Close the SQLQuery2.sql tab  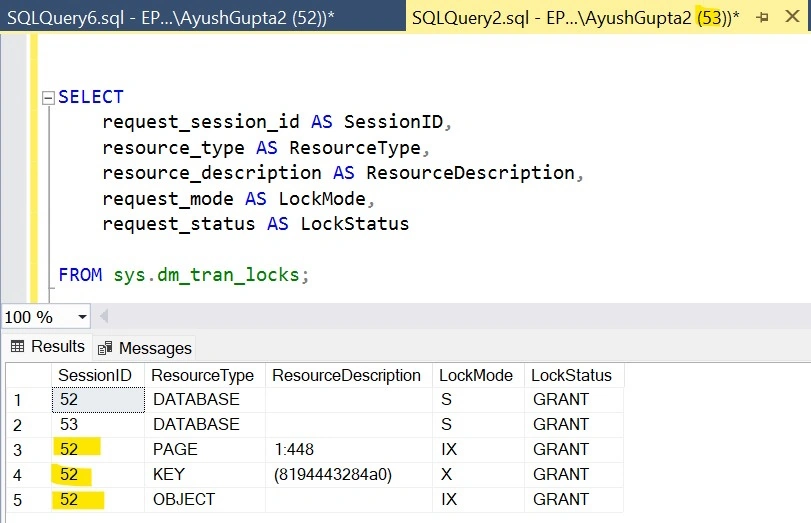pyautogui.click(x=792, y=17)
